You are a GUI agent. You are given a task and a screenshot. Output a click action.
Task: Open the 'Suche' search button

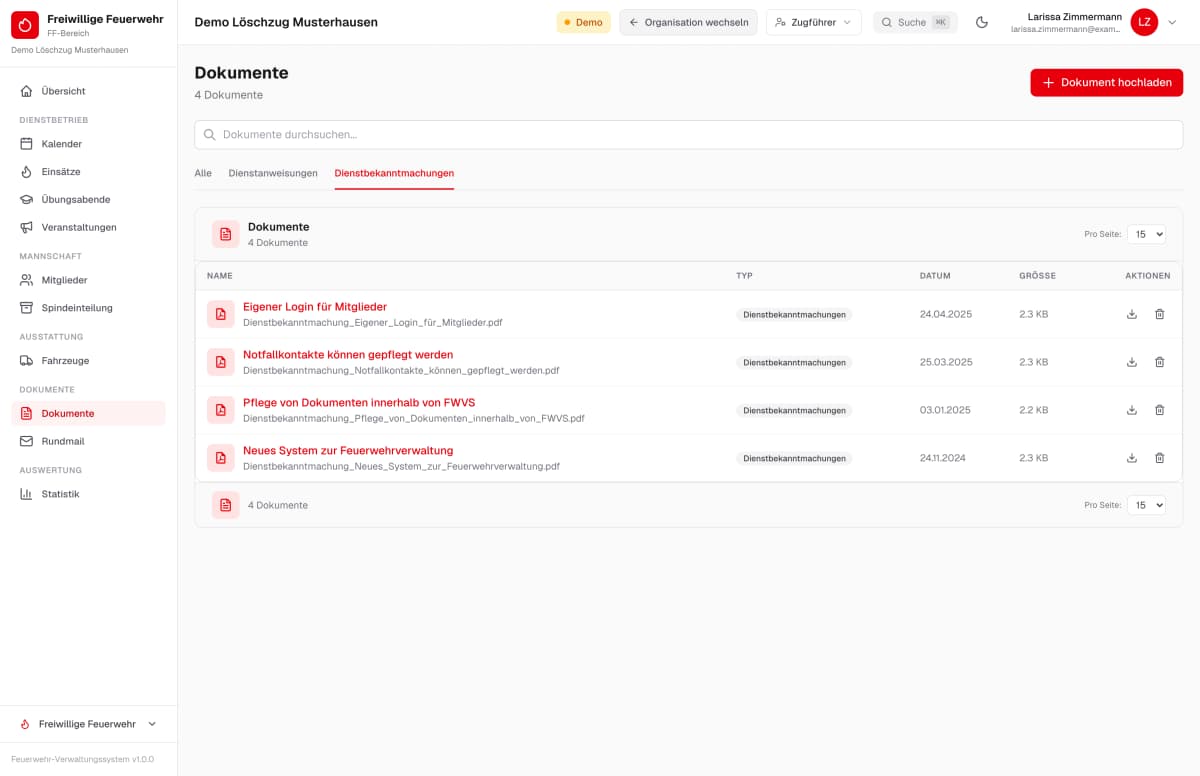(x=915, y=22)
